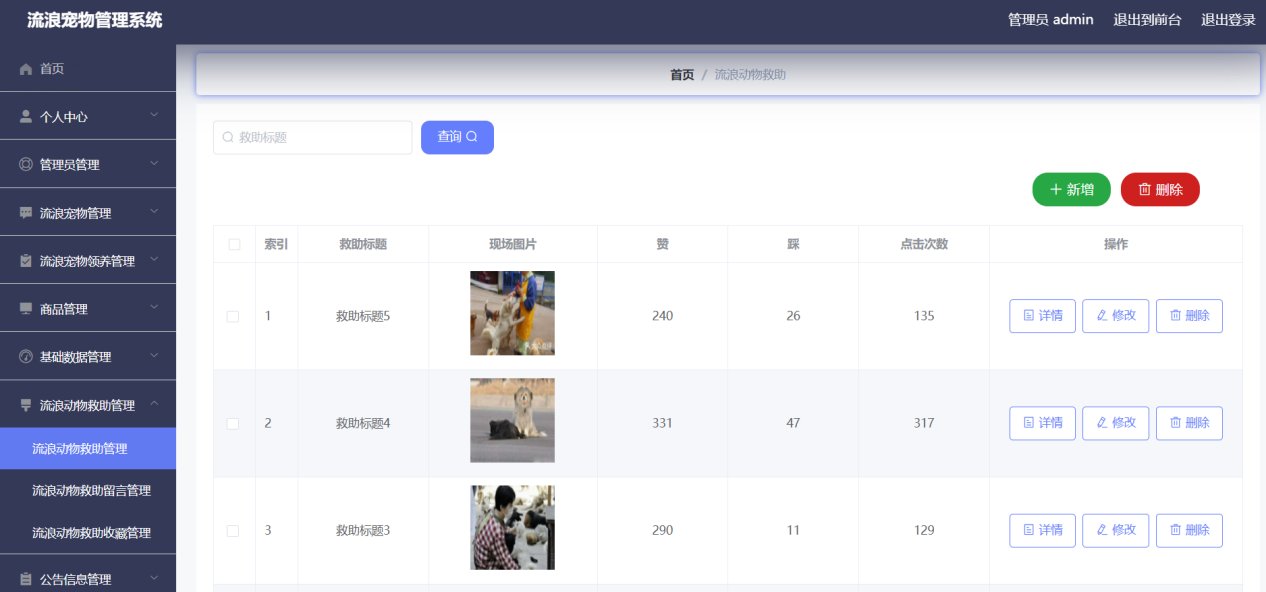Click the 管理员管理 sidebar icon
The image size is (1266, 592).
coord(24,163)
